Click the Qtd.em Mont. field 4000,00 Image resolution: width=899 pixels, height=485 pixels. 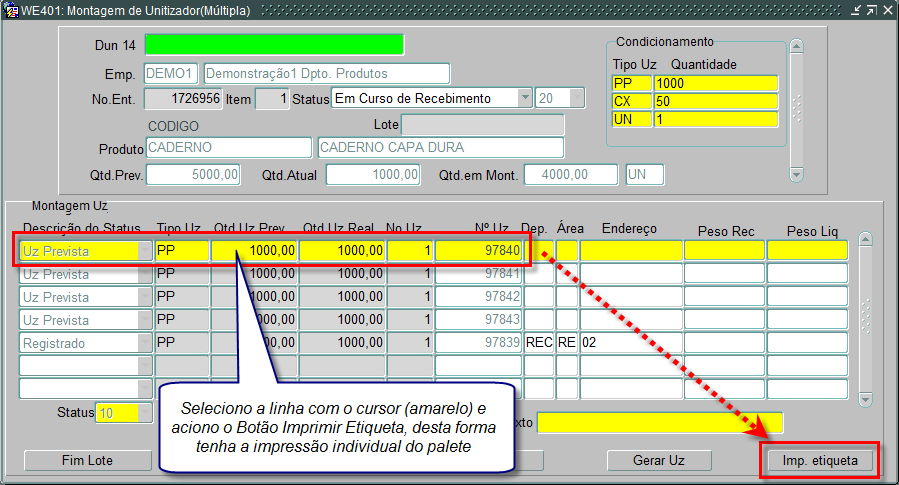point(571,174)
